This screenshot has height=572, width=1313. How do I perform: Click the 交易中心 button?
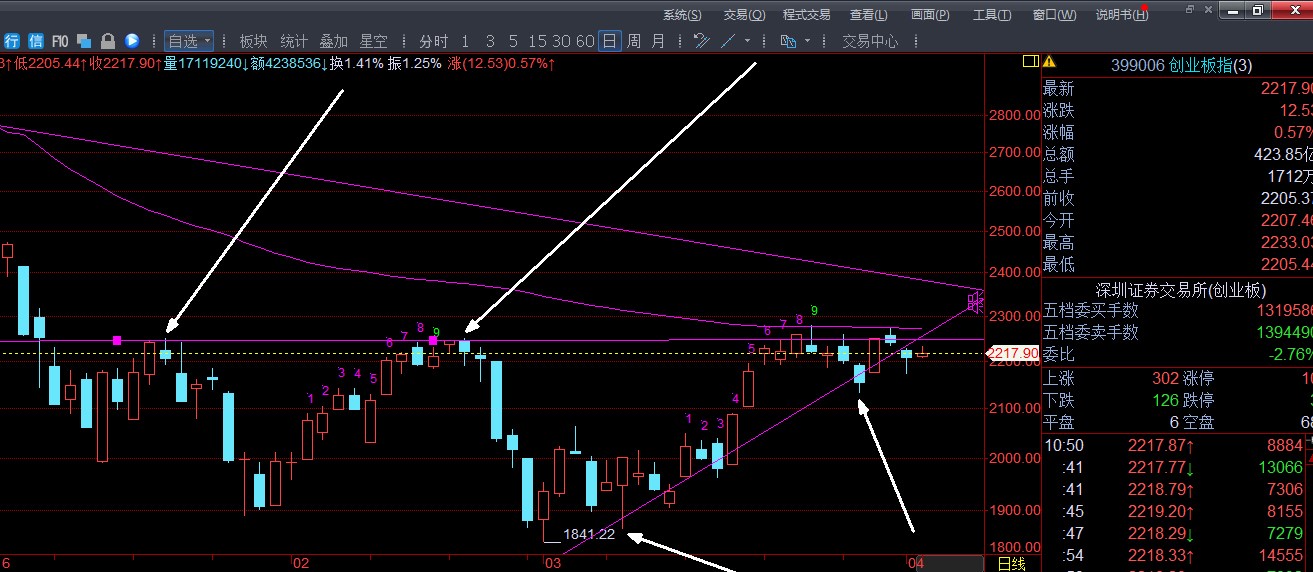click(x=869, y=41)
